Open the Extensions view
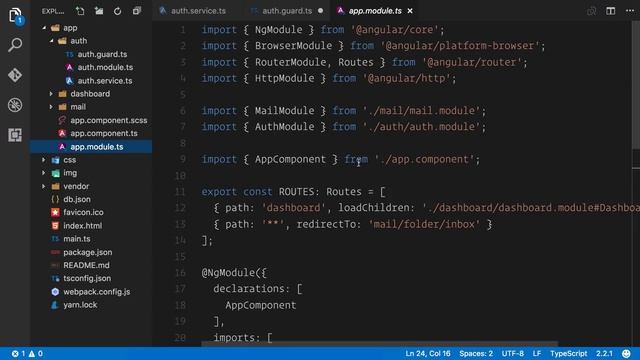Image resolution: width=640 pixels, height=360 pixels. pyautogui.click(x=15, y=135)
